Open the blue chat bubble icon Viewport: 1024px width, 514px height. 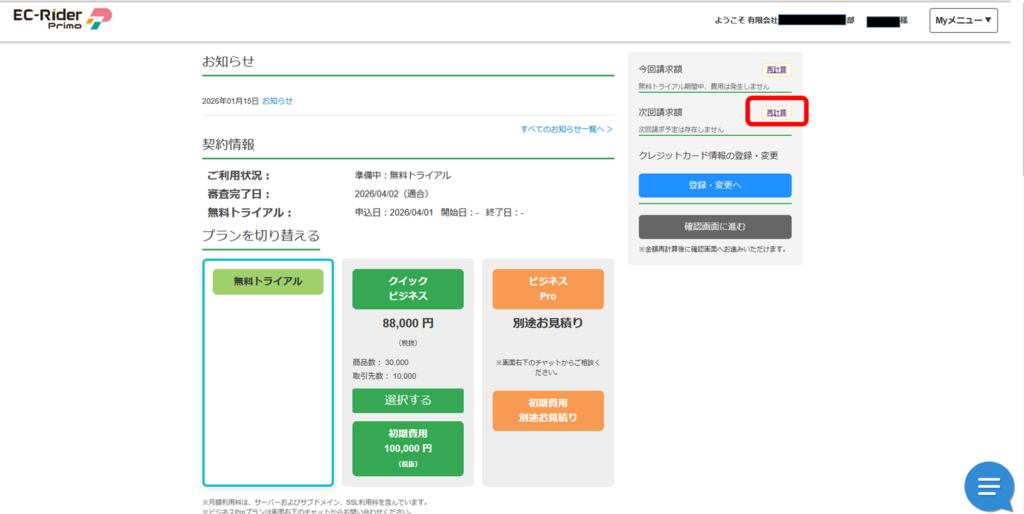988,486
